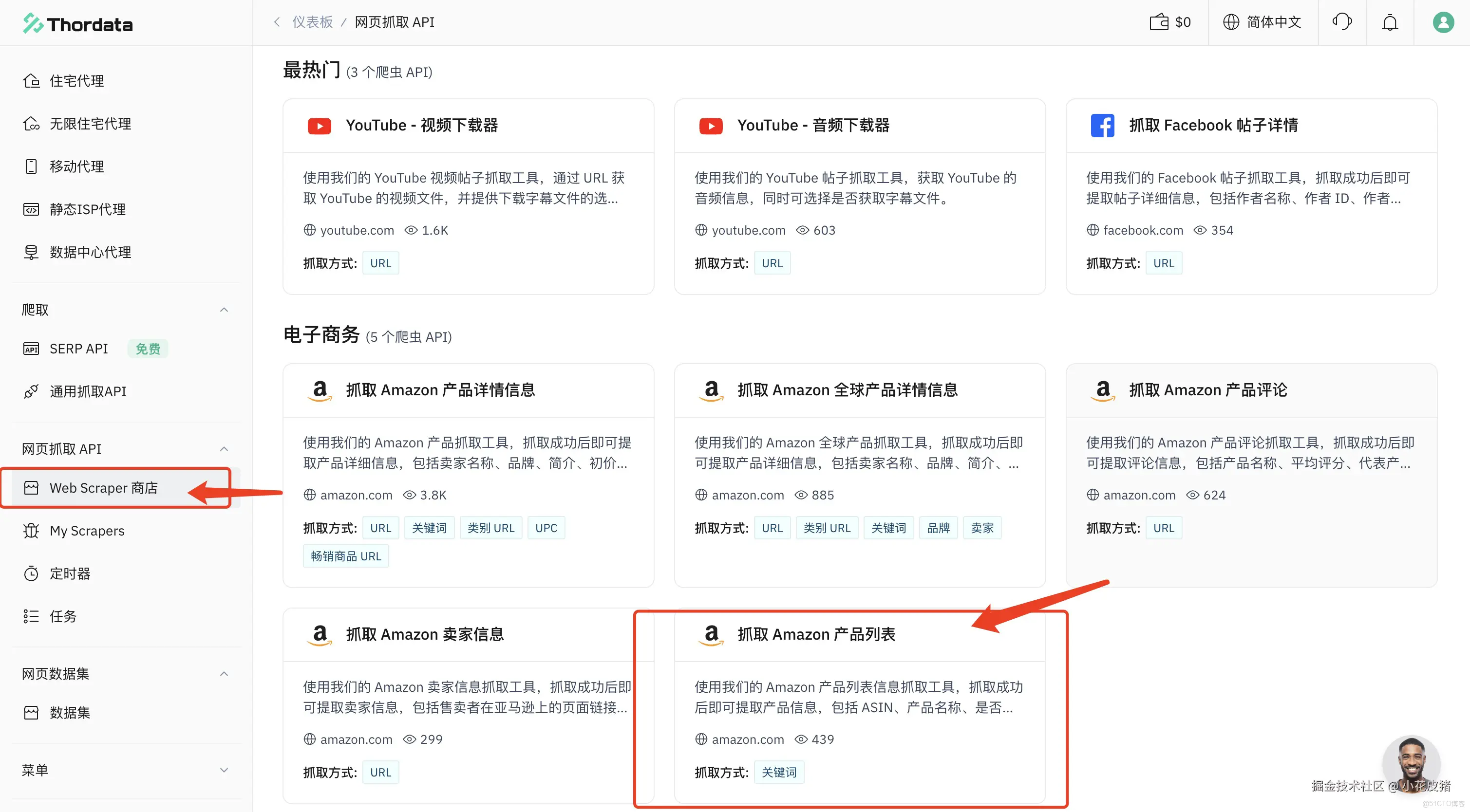Click 关键词 tag on Amazon 产品列表 card
Screen dimensions: 1470x812
click(x=778, y=772)
